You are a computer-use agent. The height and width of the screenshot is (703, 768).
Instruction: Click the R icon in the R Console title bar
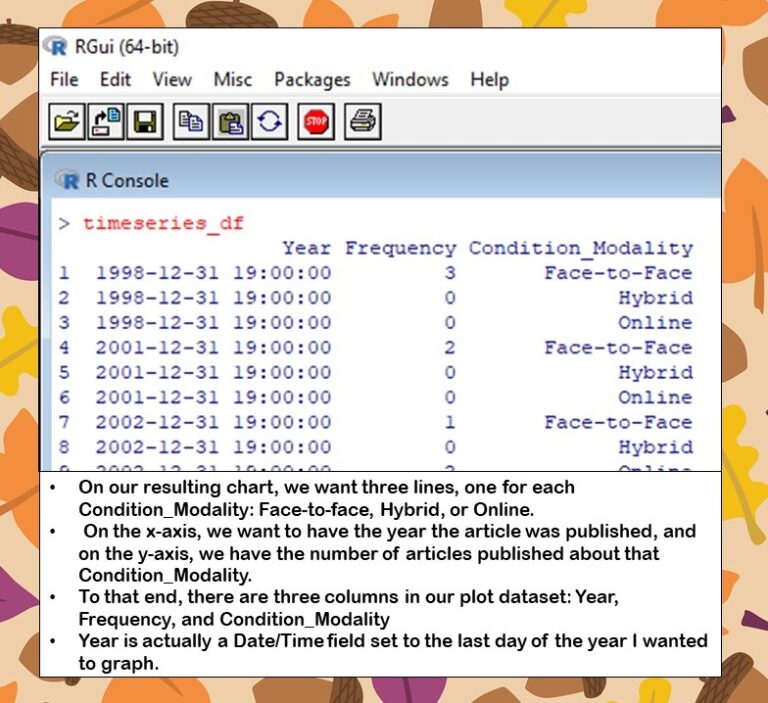coord(70,181)
